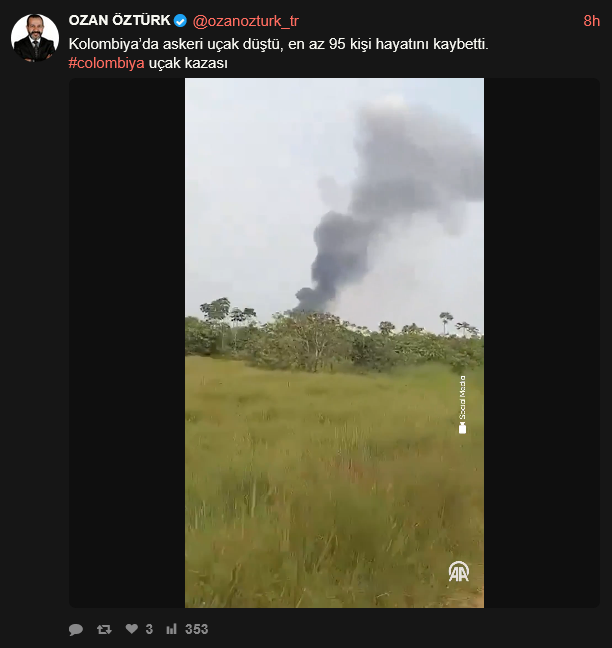Play the embedded crash video
Screen dimensions: 612x648
[x=334, y=343]
